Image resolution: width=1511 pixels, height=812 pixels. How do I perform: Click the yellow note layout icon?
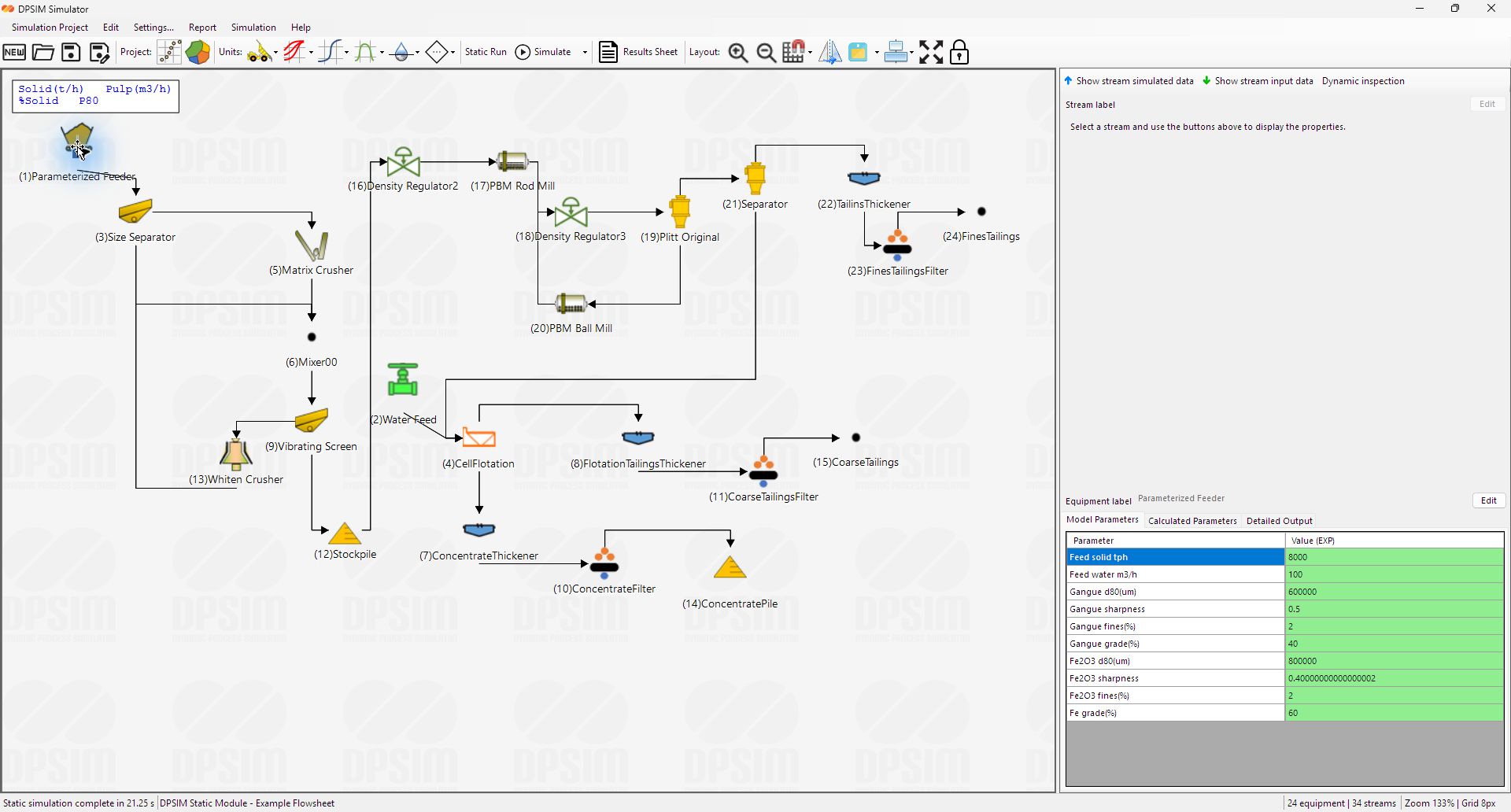tap(858, 53)
